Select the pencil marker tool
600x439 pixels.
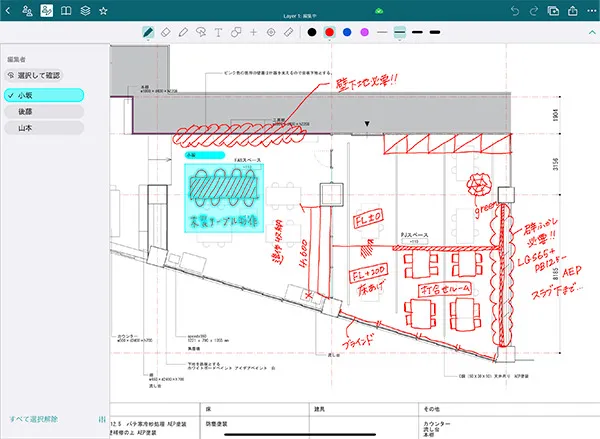(183, 33)
